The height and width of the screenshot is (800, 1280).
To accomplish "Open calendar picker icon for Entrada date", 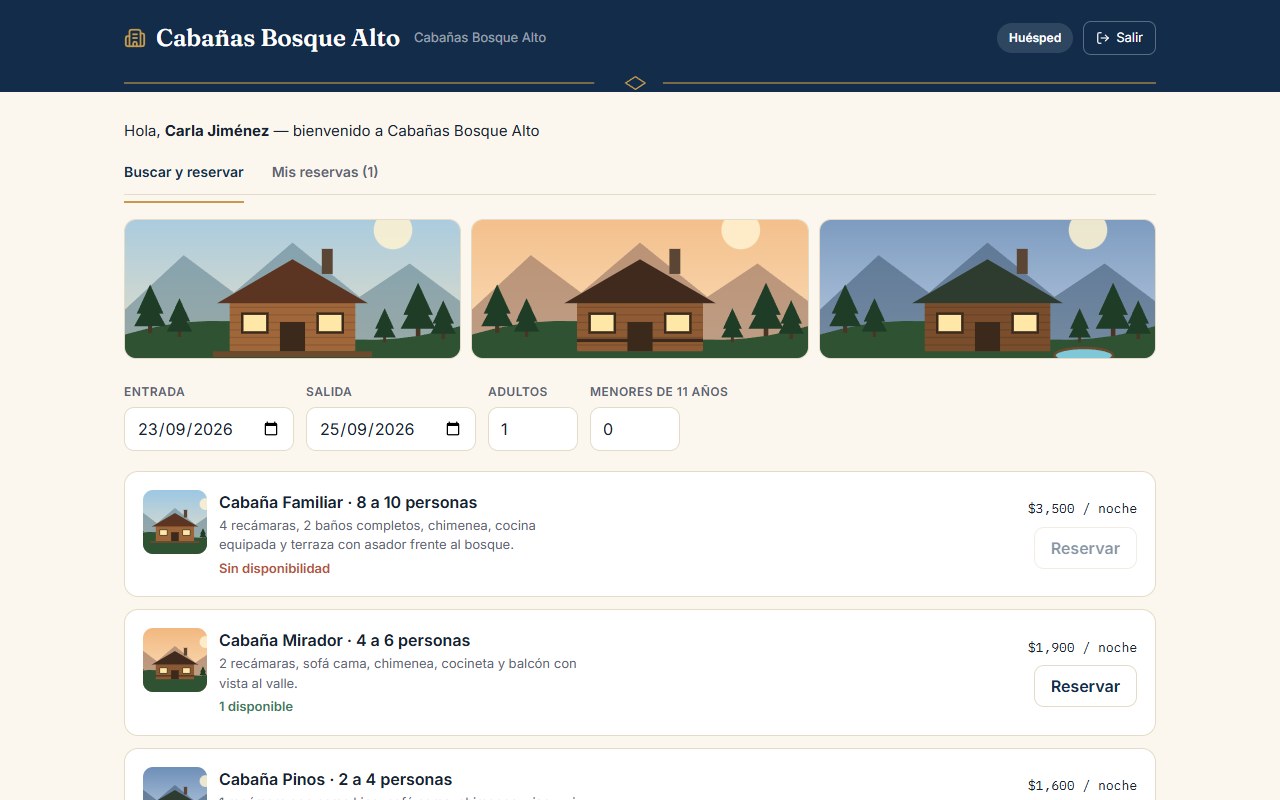I will 271,429.
